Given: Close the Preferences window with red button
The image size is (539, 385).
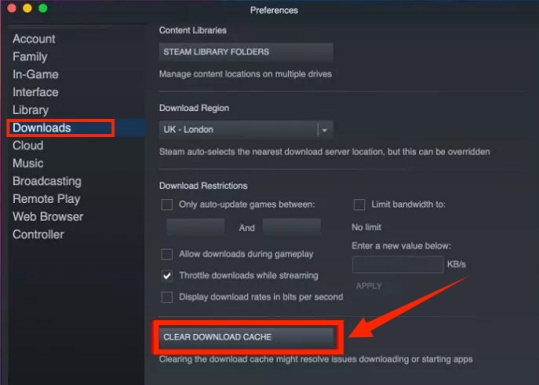Looking at the screenshot, I should pos(12,8).
